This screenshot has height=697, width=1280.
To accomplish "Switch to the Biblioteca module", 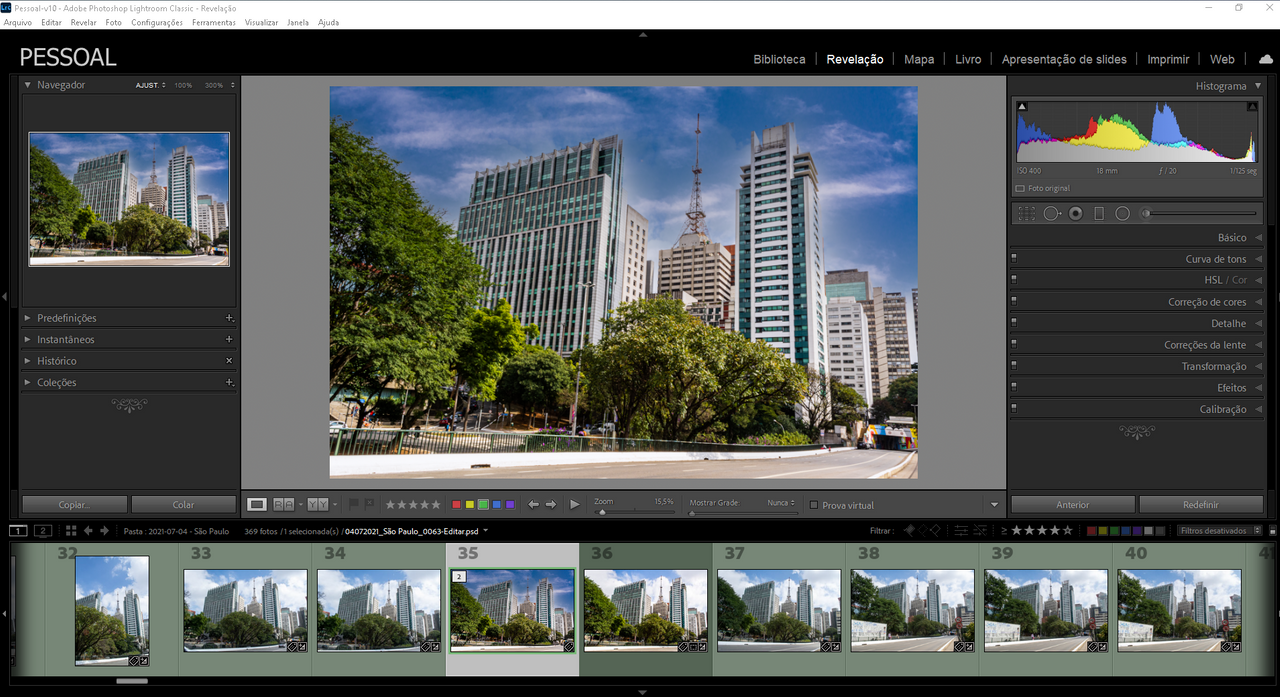I will [779, 59].
